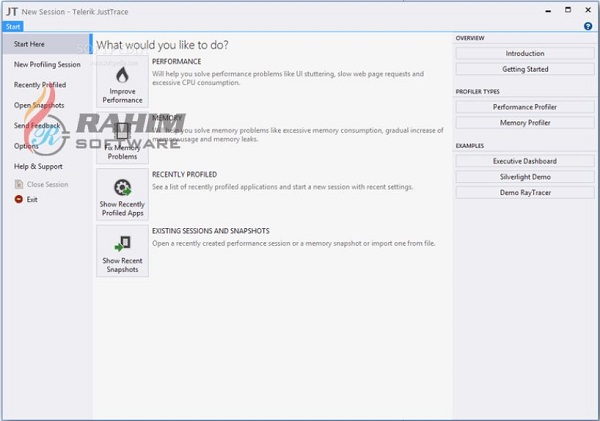Click the 'What would you like to do?' title
This screenshot has width=600, height=421.
point(162,45)
